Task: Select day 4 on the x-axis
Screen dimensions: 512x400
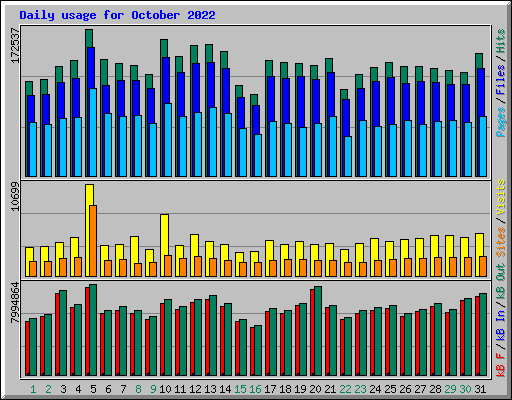Action: coord(78,389)
